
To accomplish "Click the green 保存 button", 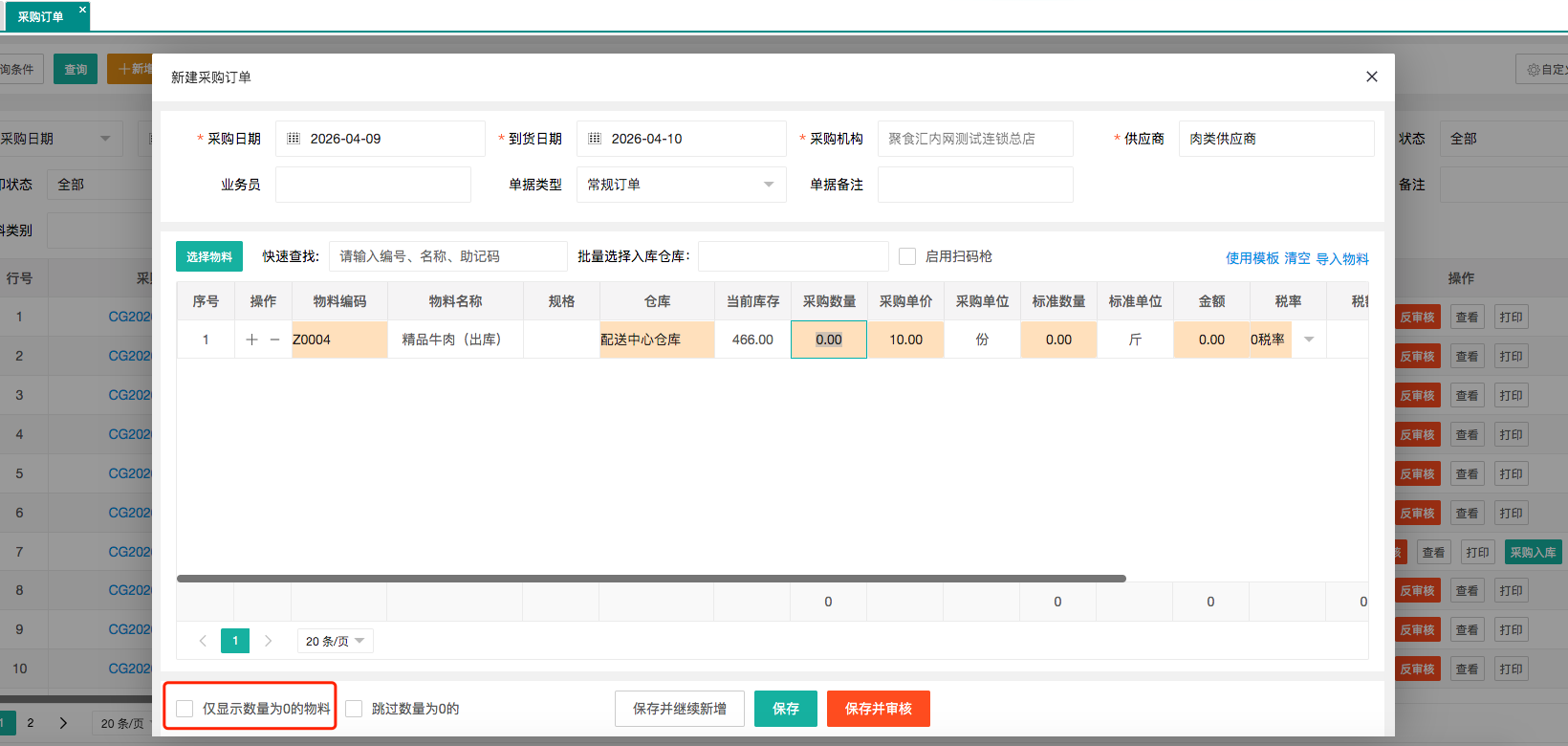I will tap(786, 709).
